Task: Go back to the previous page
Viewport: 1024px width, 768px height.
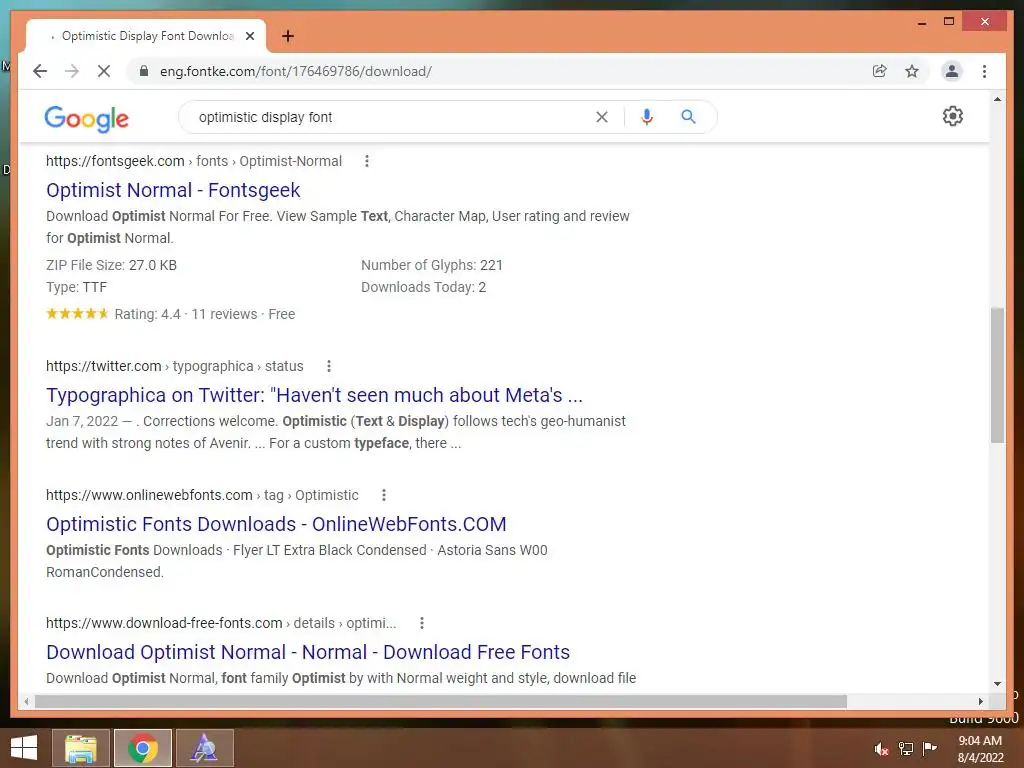Action: tap(40, 71)
